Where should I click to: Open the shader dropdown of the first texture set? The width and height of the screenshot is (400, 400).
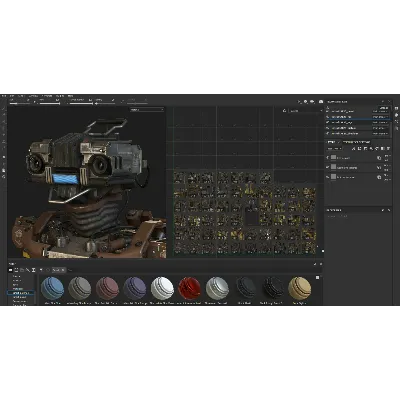(x=380, y=111)
